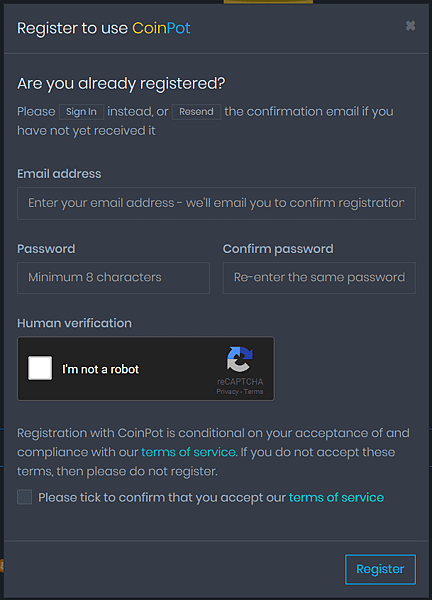Tick the I'm not a robot checkbox
The image size is (432, 600).
pos(40,368)
